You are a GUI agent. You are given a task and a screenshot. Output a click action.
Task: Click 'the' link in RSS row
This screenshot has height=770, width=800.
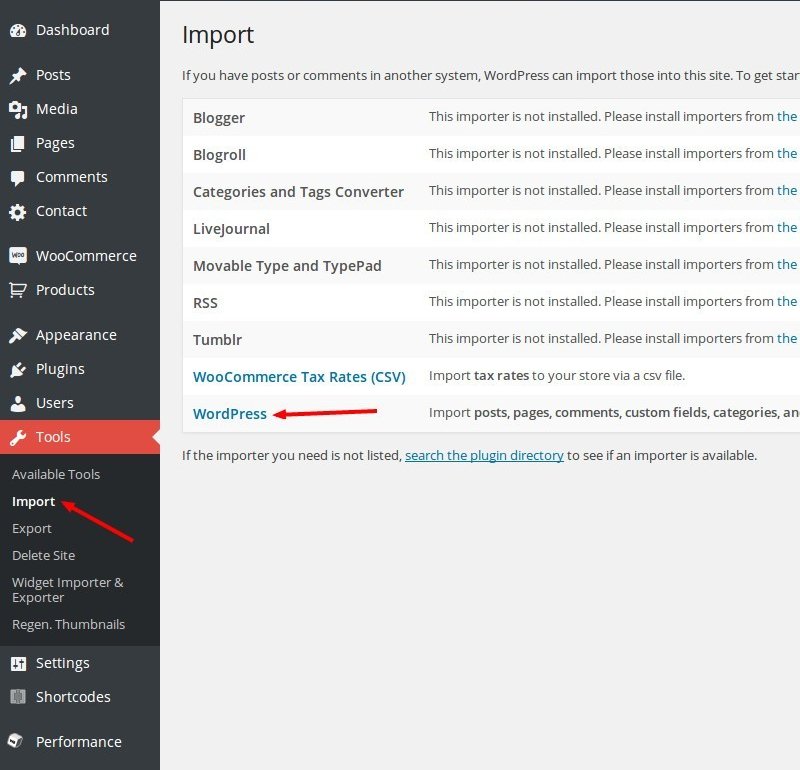click(787, 302)
